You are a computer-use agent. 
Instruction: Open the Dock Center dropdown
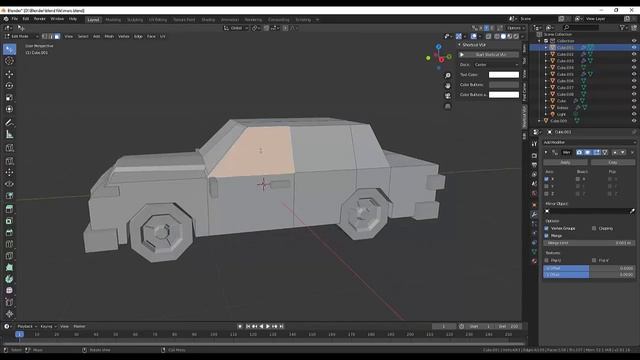[x=497, y=64]
